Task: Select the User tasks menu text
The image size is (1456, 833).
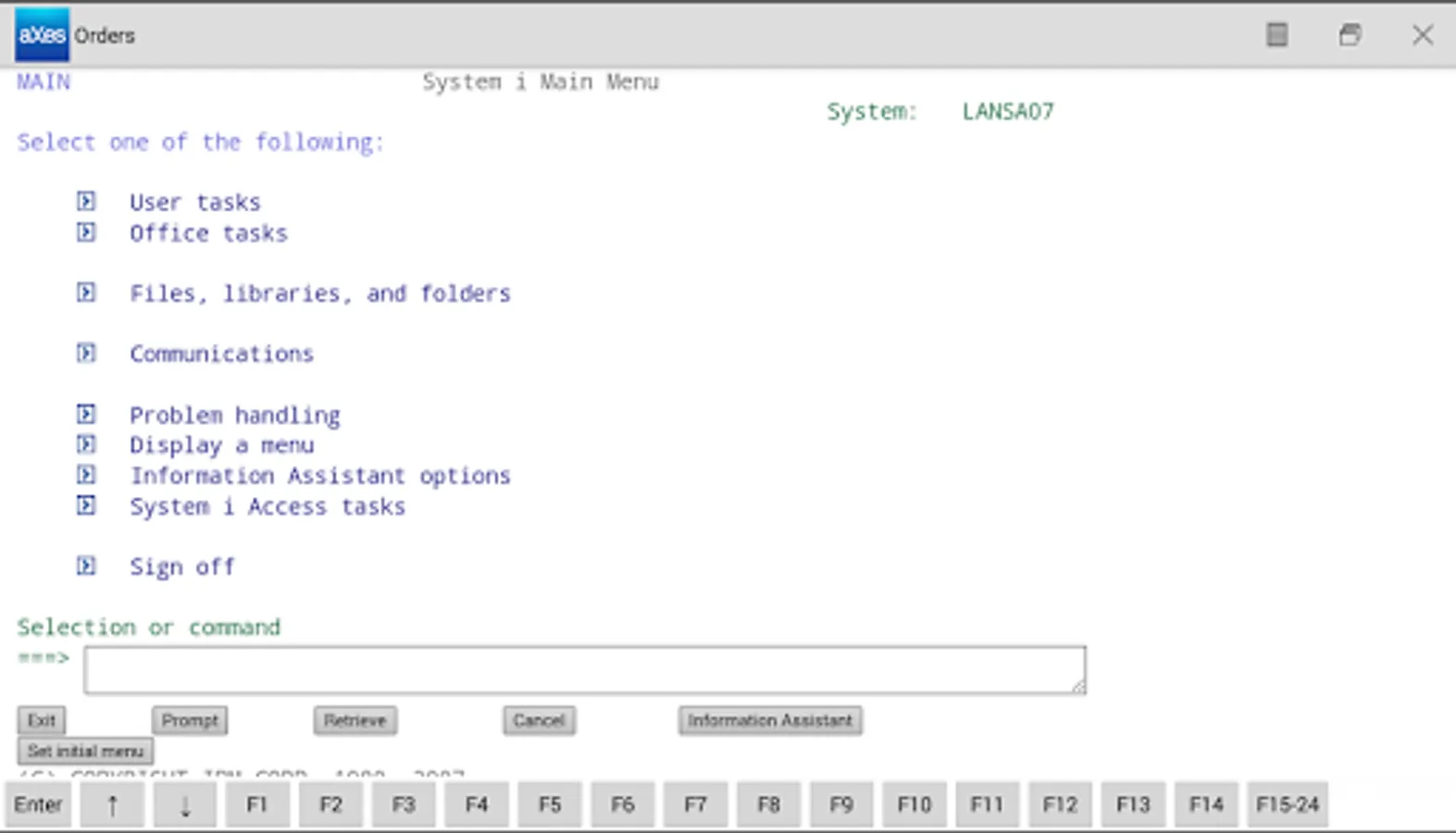Action: tap(195, 202)
